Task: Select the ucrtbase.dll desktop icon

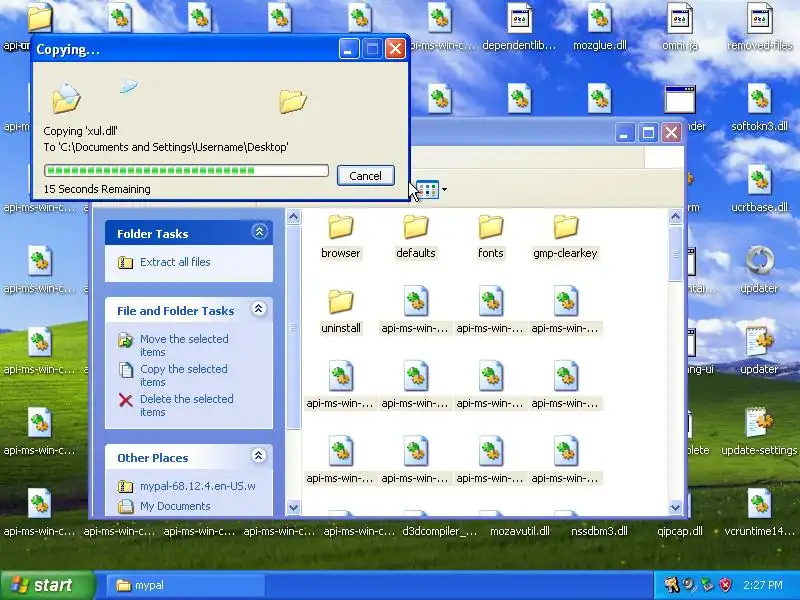Action: pyautogui.click(x=760, y=189)
